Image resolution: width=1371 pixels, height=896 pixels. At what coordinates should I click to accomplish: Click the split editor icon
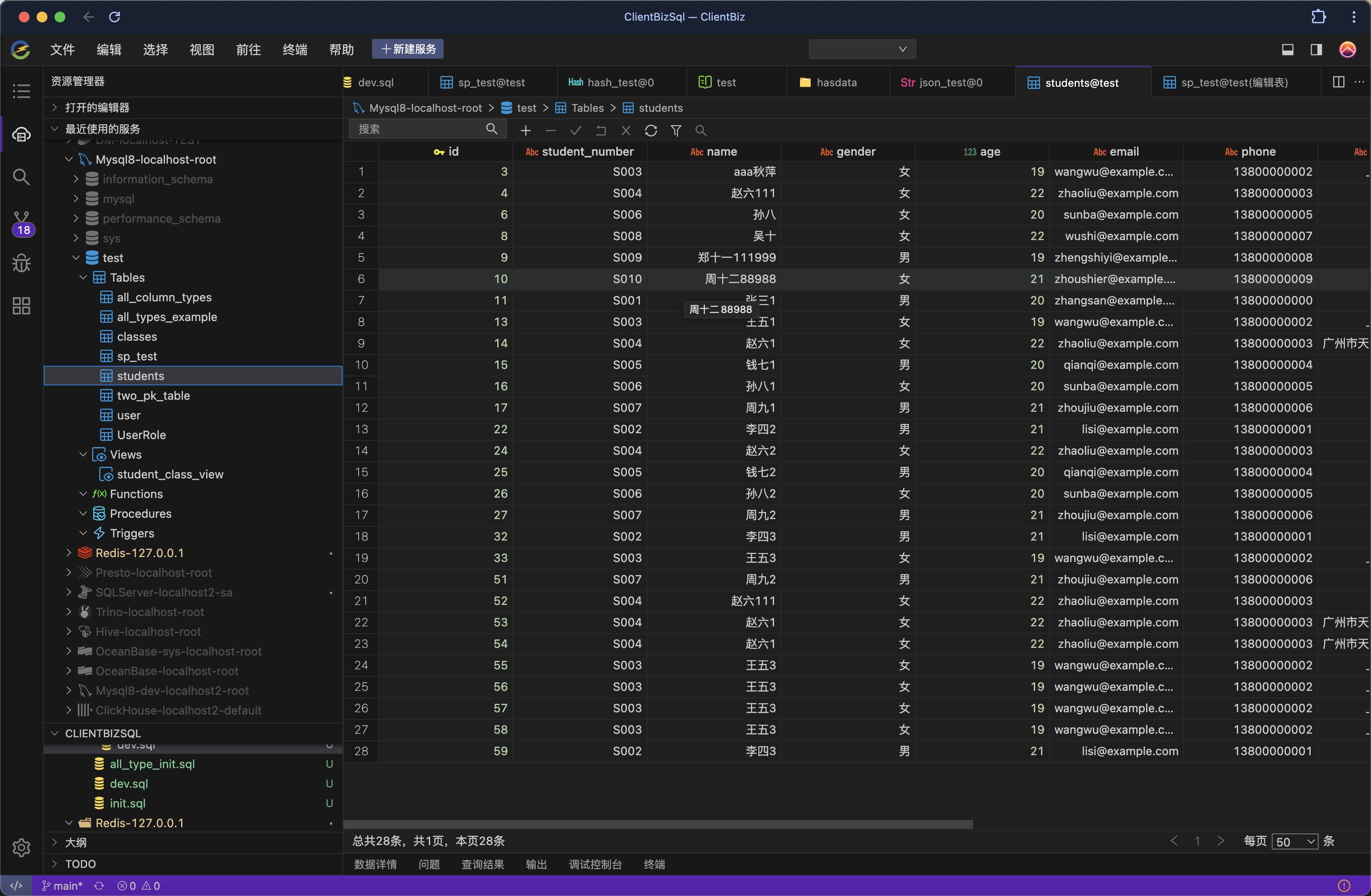pos(1339,82)
